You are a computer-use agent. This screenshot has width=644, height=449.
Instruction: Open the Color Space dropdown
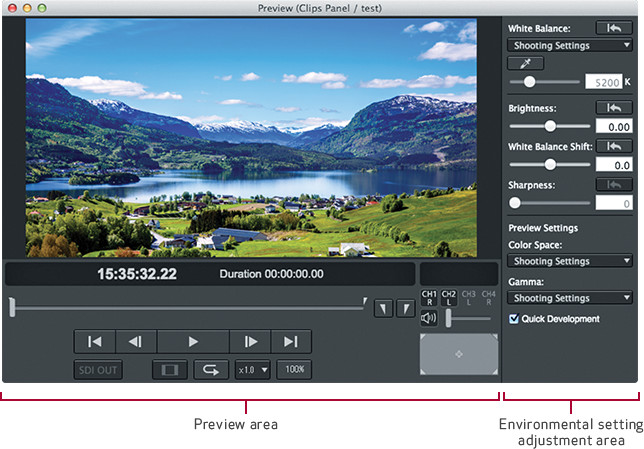(x=570, y=261)
